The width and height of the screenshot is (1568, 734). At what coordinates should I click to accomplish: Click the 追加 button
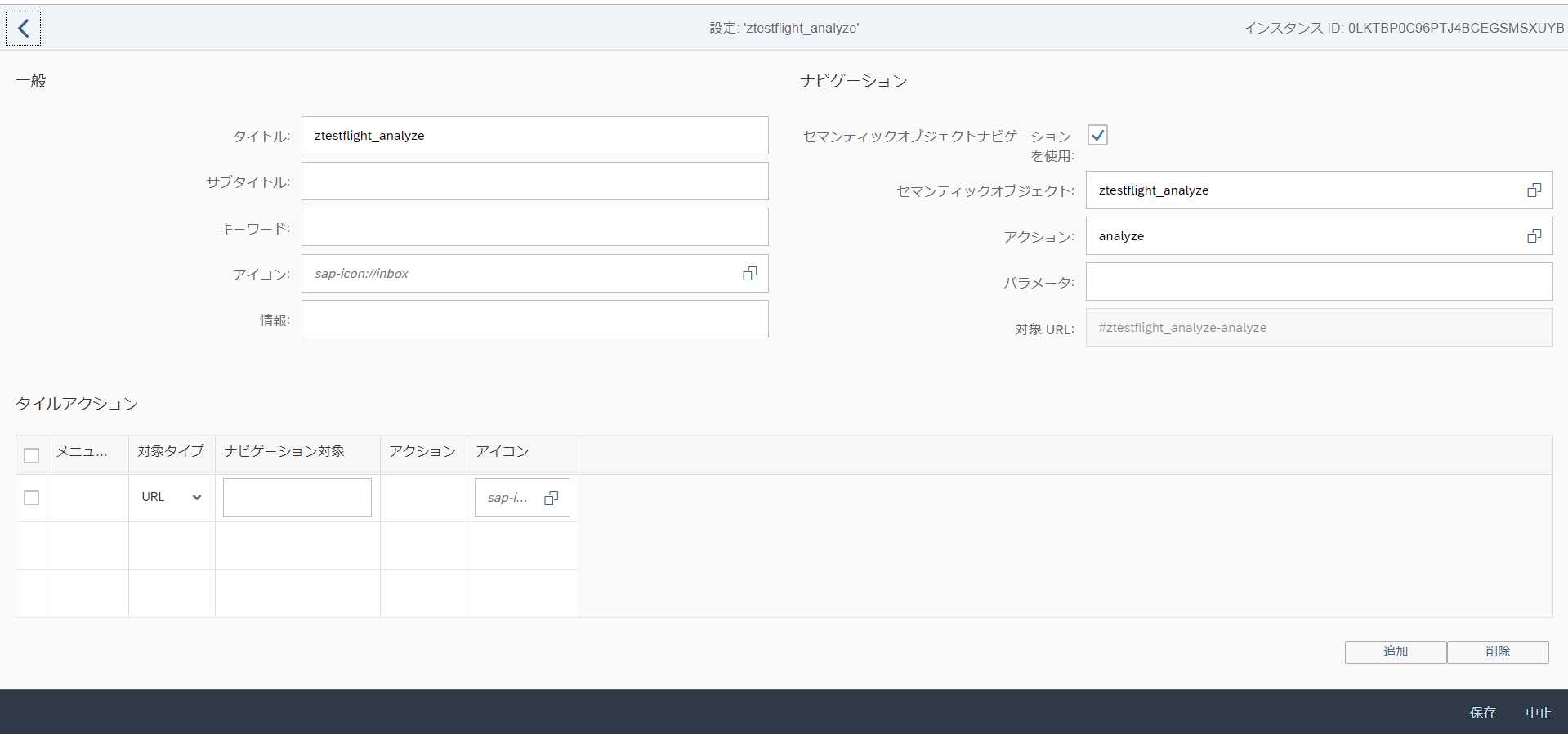pyautogui.click(x=1395, y=651)
